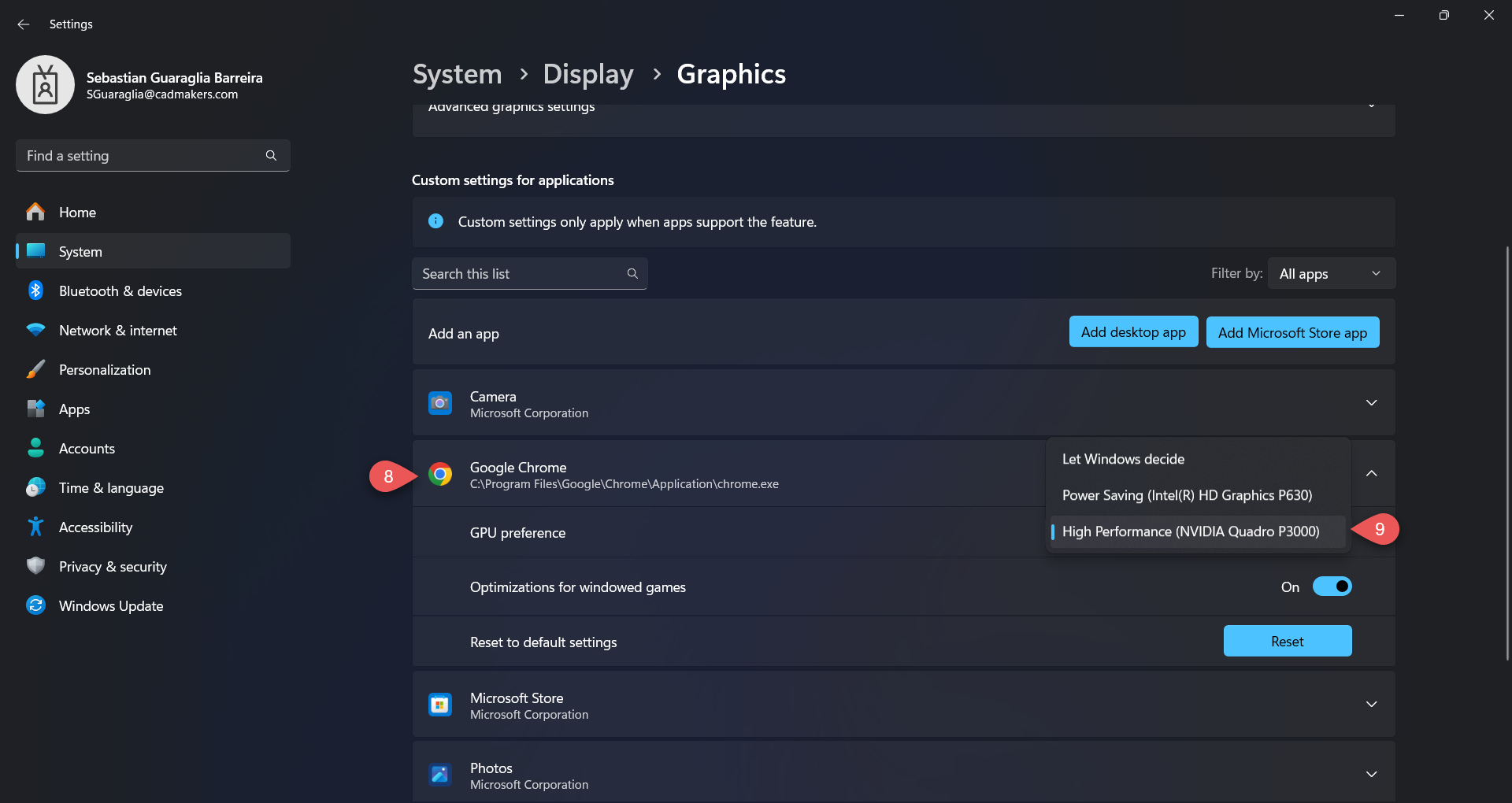Close the Settings window
1512x803 pixels.
pos(1488,15)
